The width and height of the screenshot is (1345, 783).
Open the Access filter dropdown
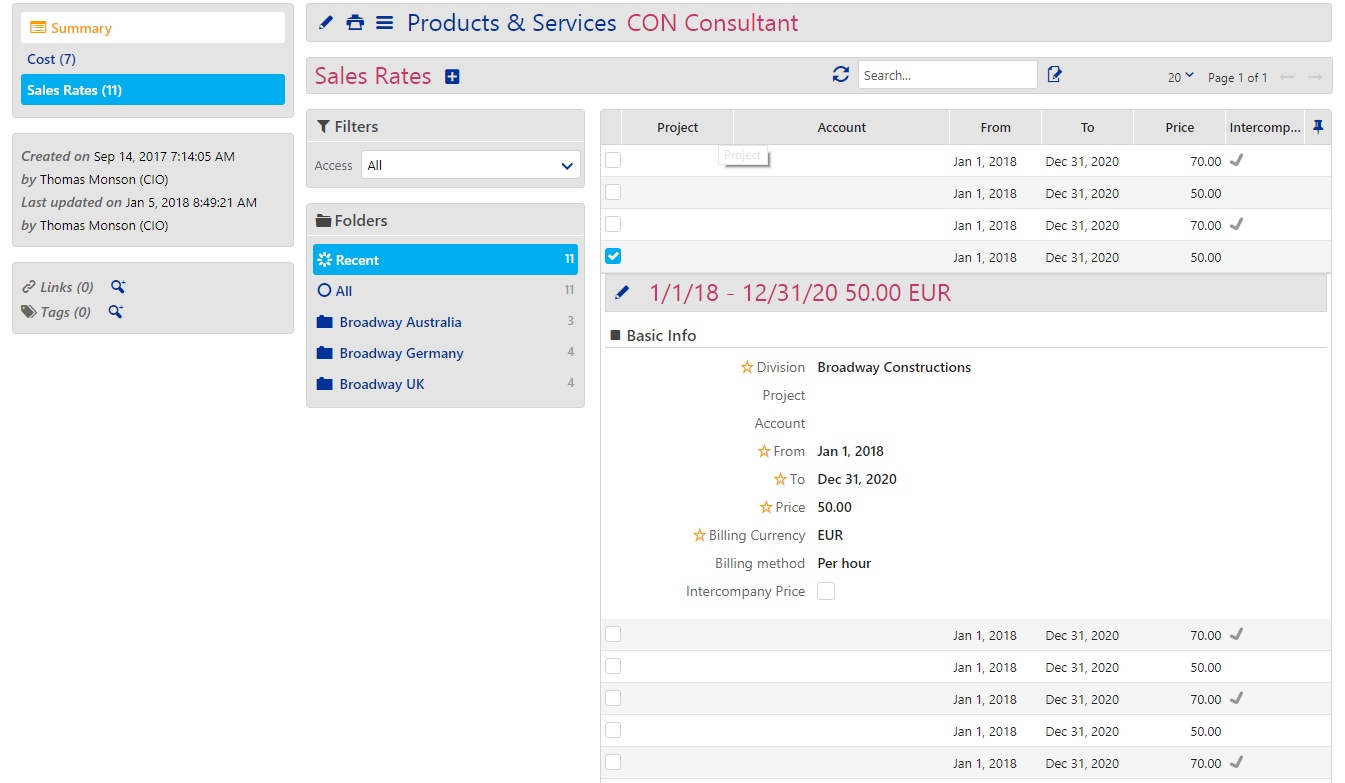(470, 164)
